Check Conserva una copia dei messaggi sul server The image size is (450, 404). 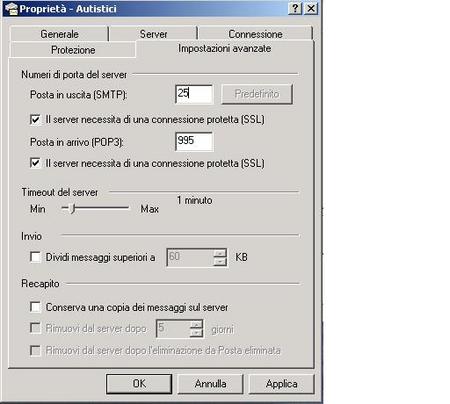tap(35, 307)
